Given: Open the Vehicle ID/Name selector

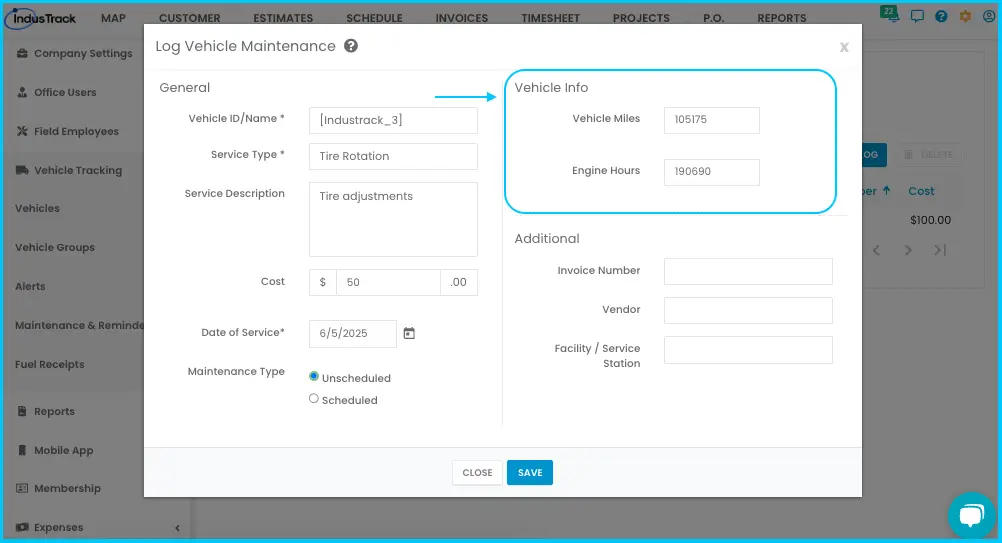Looking at the screenshot, I should click(x=393, y=120).
